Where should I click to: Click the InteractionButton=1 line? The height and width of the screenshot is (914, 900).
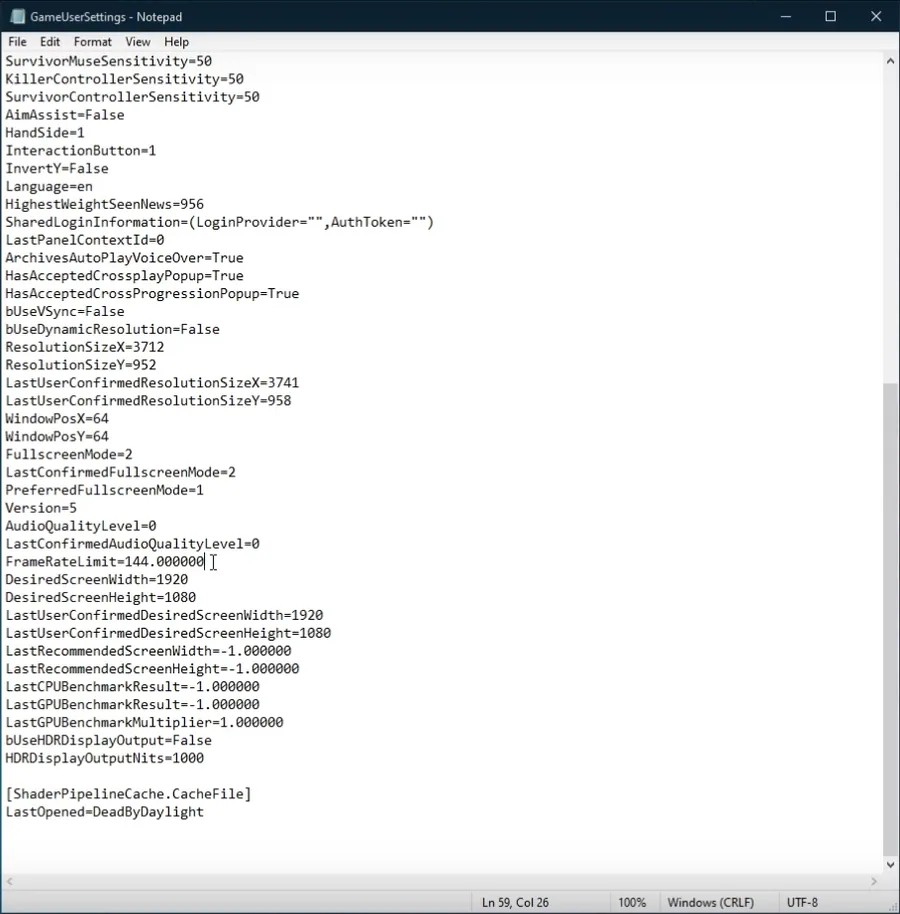click(x=80, y=150)
